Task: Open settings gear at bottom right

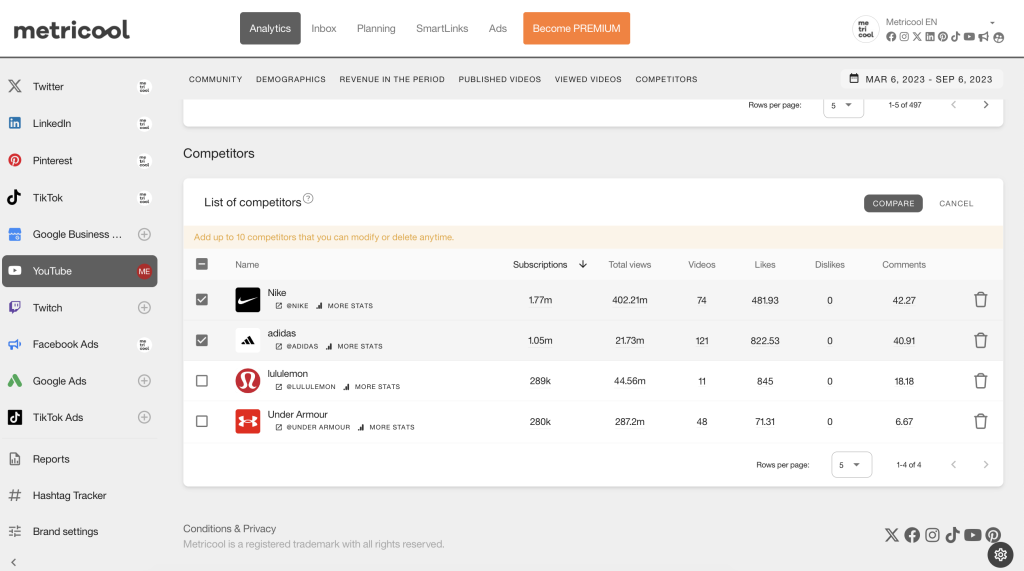Action: click(x=1000, y=555)
